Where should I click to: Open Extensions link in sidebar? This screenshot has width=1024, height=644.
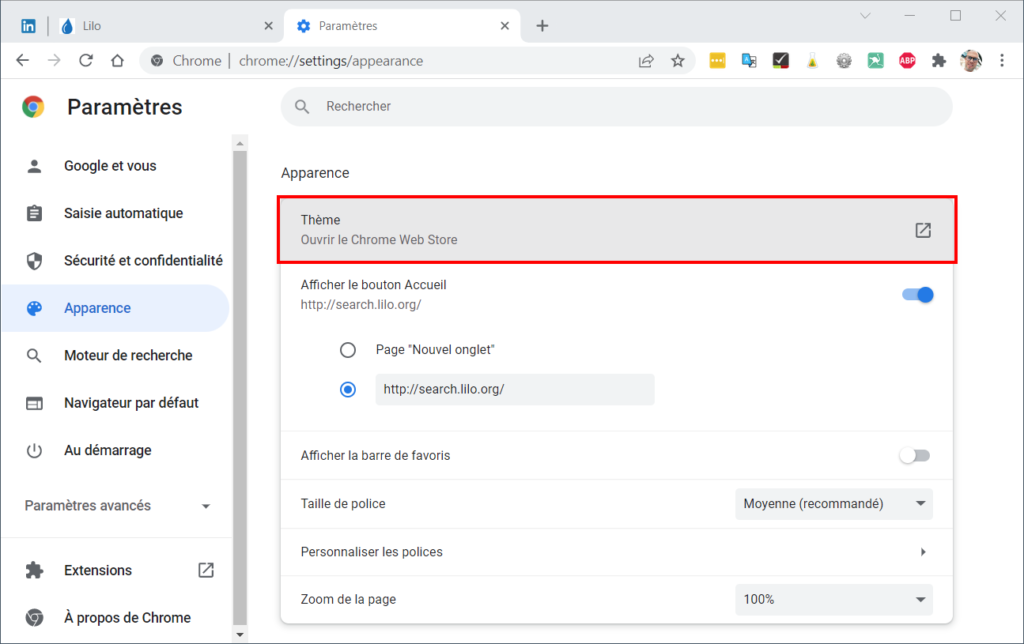point(116,570)
